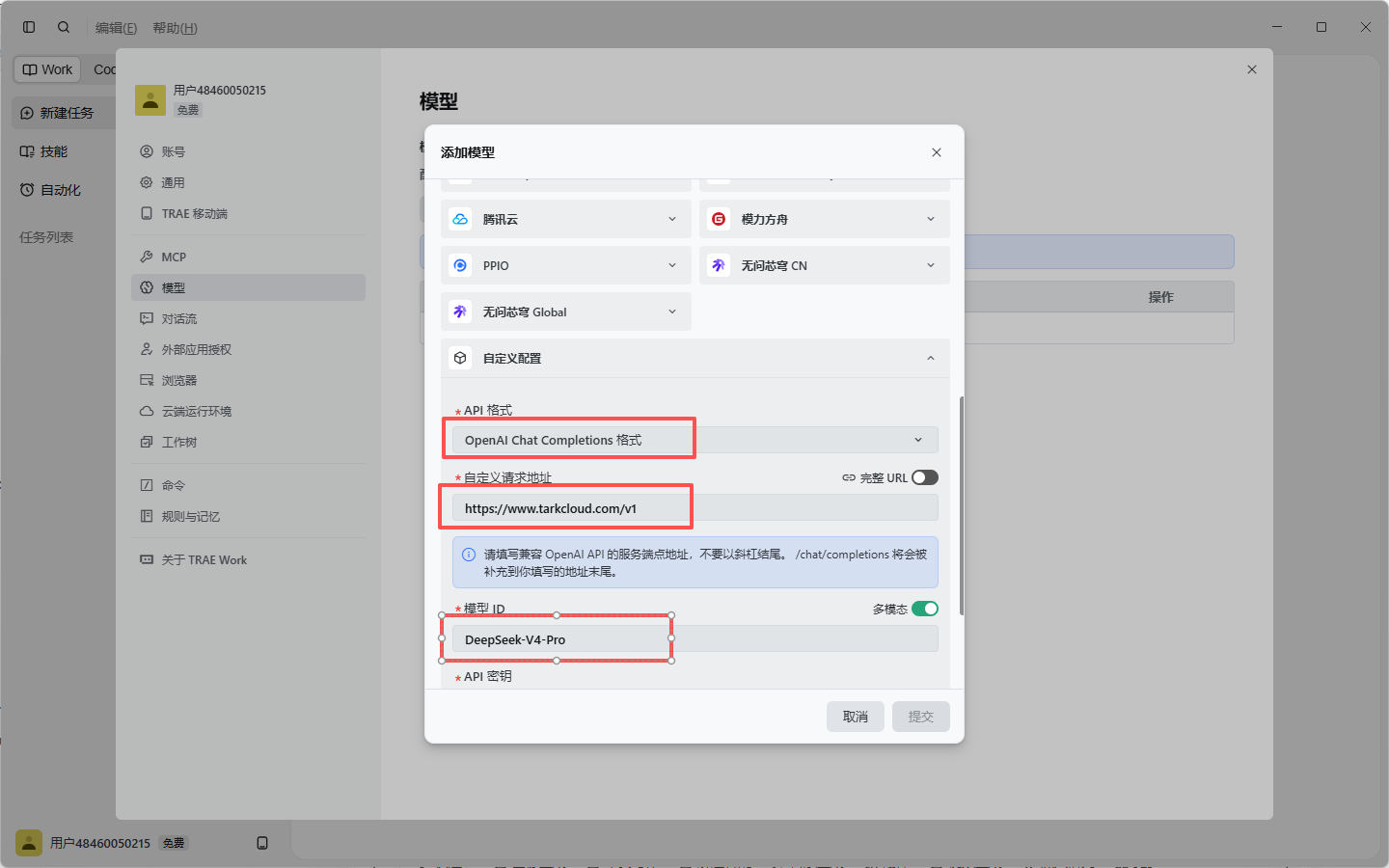1389x868 pixels.
Task: Click the 模型 page heading
Action: [439, 101]
